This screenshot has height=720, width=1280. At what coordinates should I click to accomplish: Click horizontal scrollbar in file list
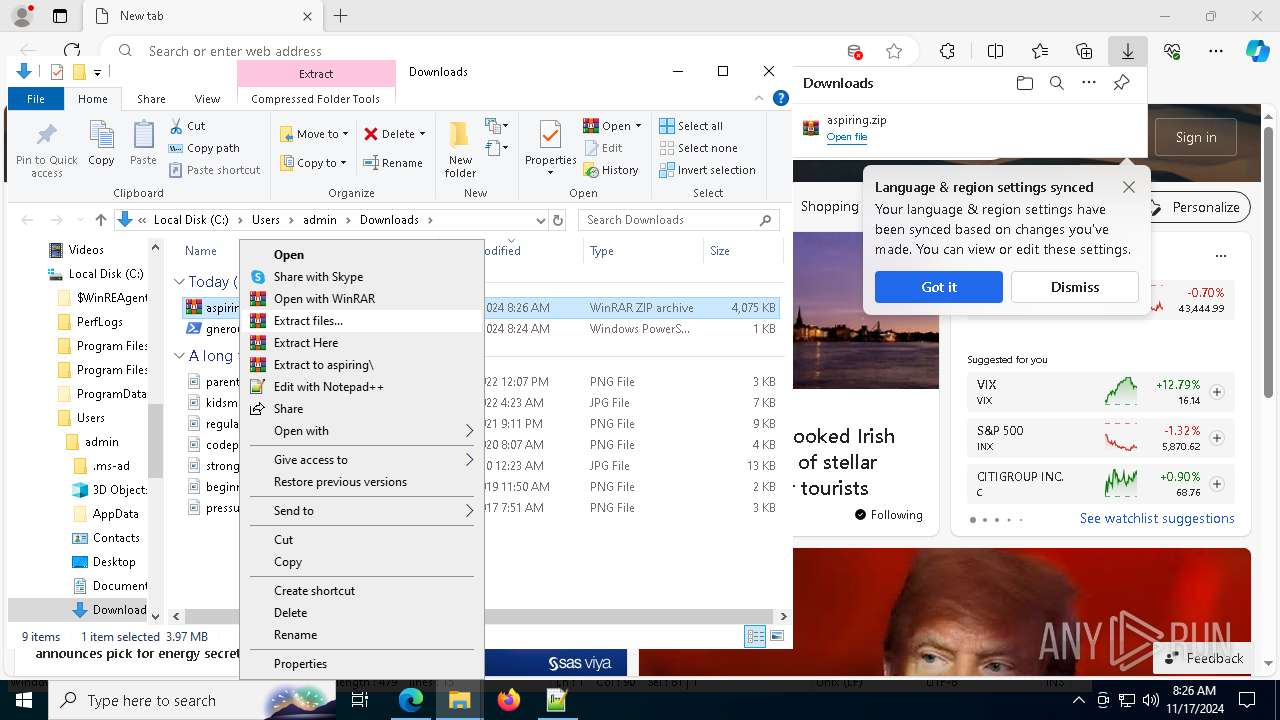(x=478, y=616)
